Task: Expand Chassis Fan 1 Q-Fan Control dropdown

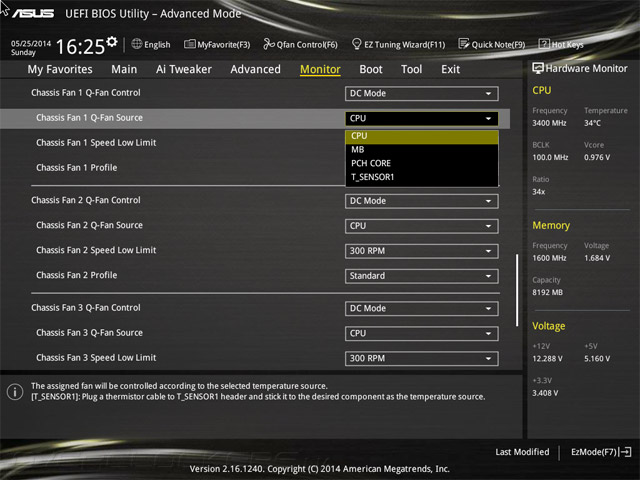Action: click(x=422, y=93)
